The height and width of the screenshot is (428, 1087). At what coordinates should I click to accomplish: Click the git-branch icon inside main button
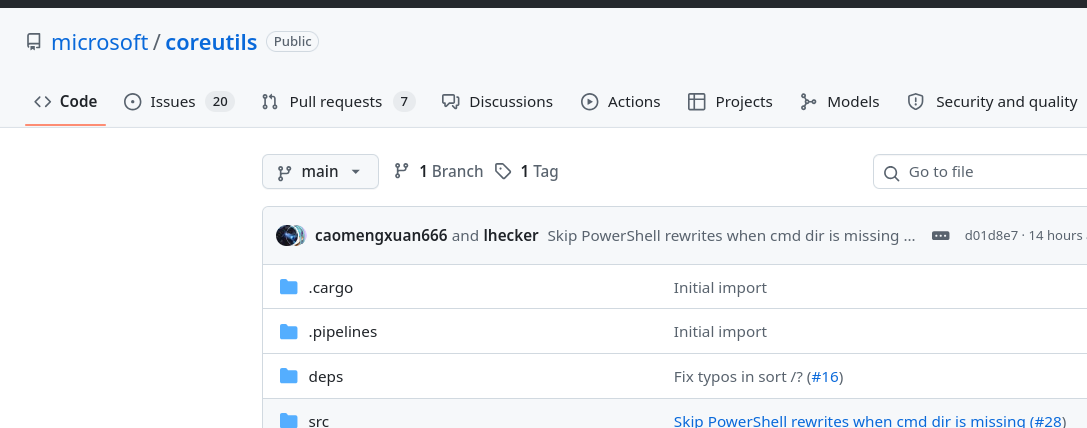(x=284, y=173)
